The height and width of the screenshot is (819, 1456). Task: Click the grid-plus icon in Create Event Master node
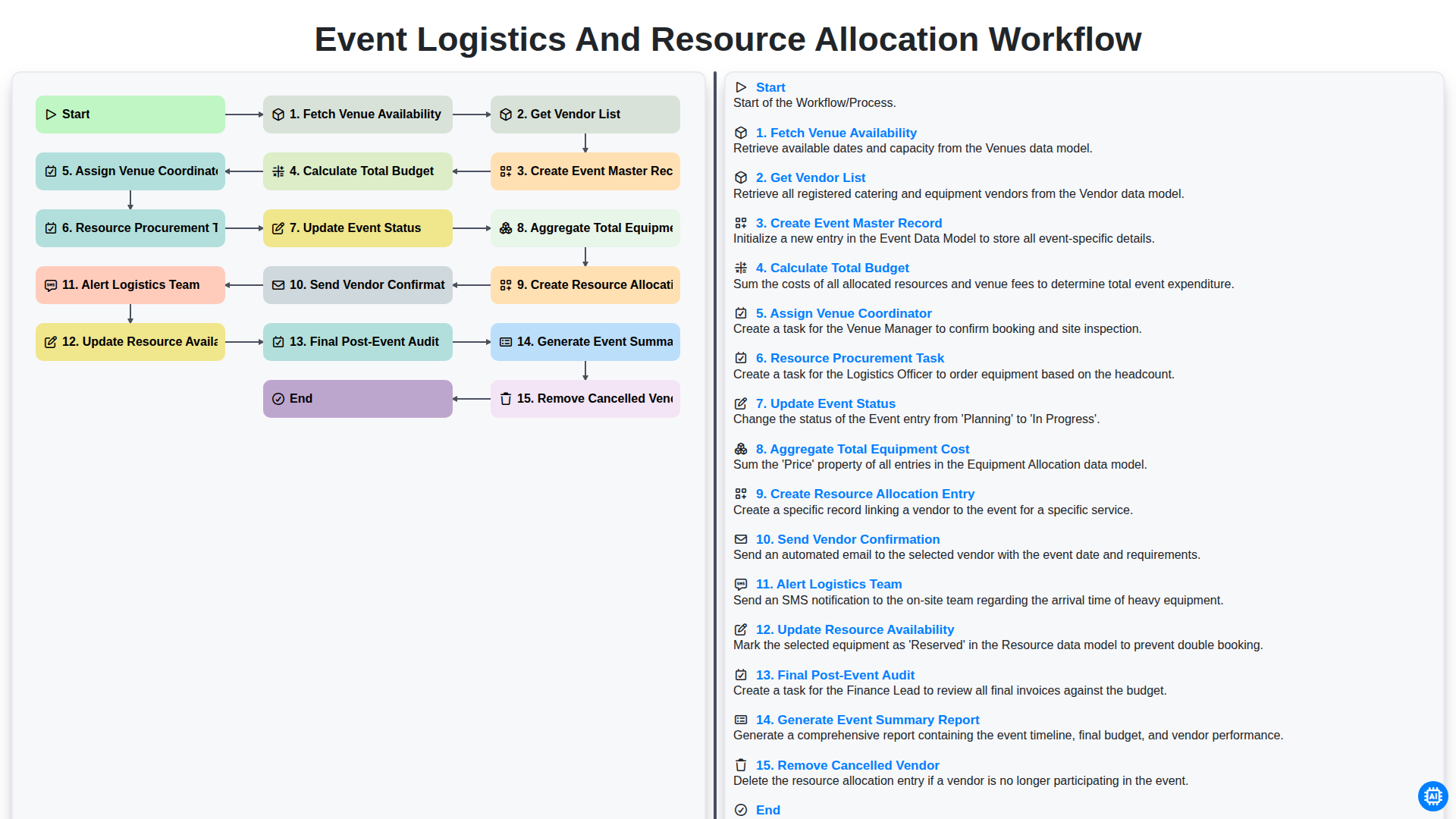[506, 171]
